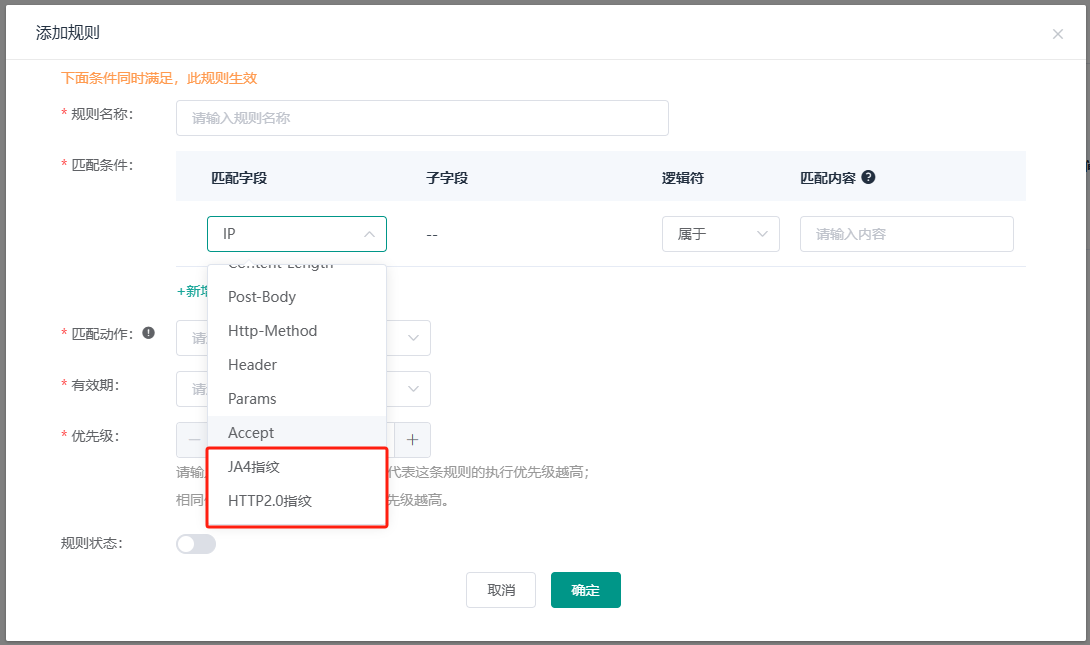The width and height of the screenshot is (1090, 645).
Task: Expand the 匹配动作 dropdown arrow
Action: coord(413,338)
